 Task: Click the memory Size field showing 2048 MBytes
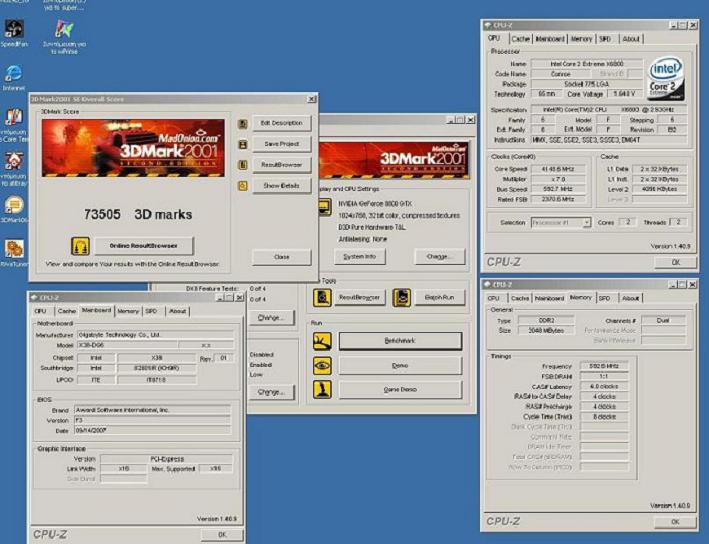coord(546,331)
